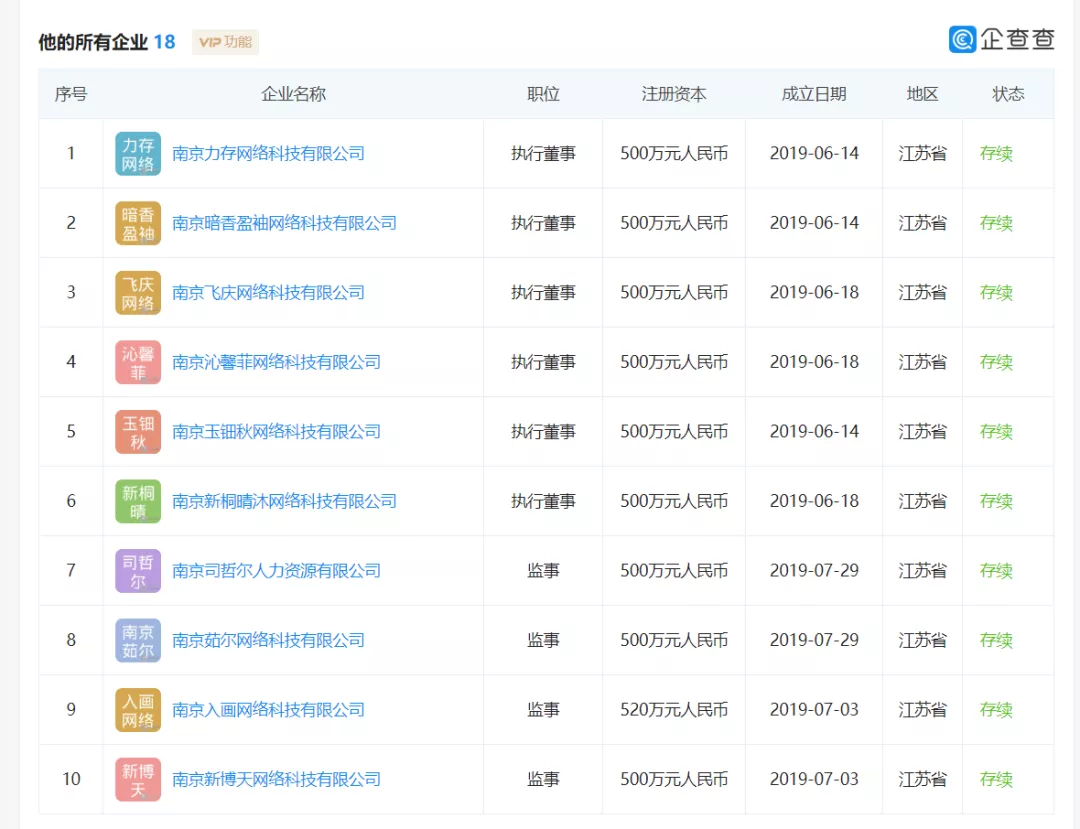This screenshot has height=829, width=1080.
Task: Click the 玉钿秋 brown logo icon
Action: click(x=137, y=431)
